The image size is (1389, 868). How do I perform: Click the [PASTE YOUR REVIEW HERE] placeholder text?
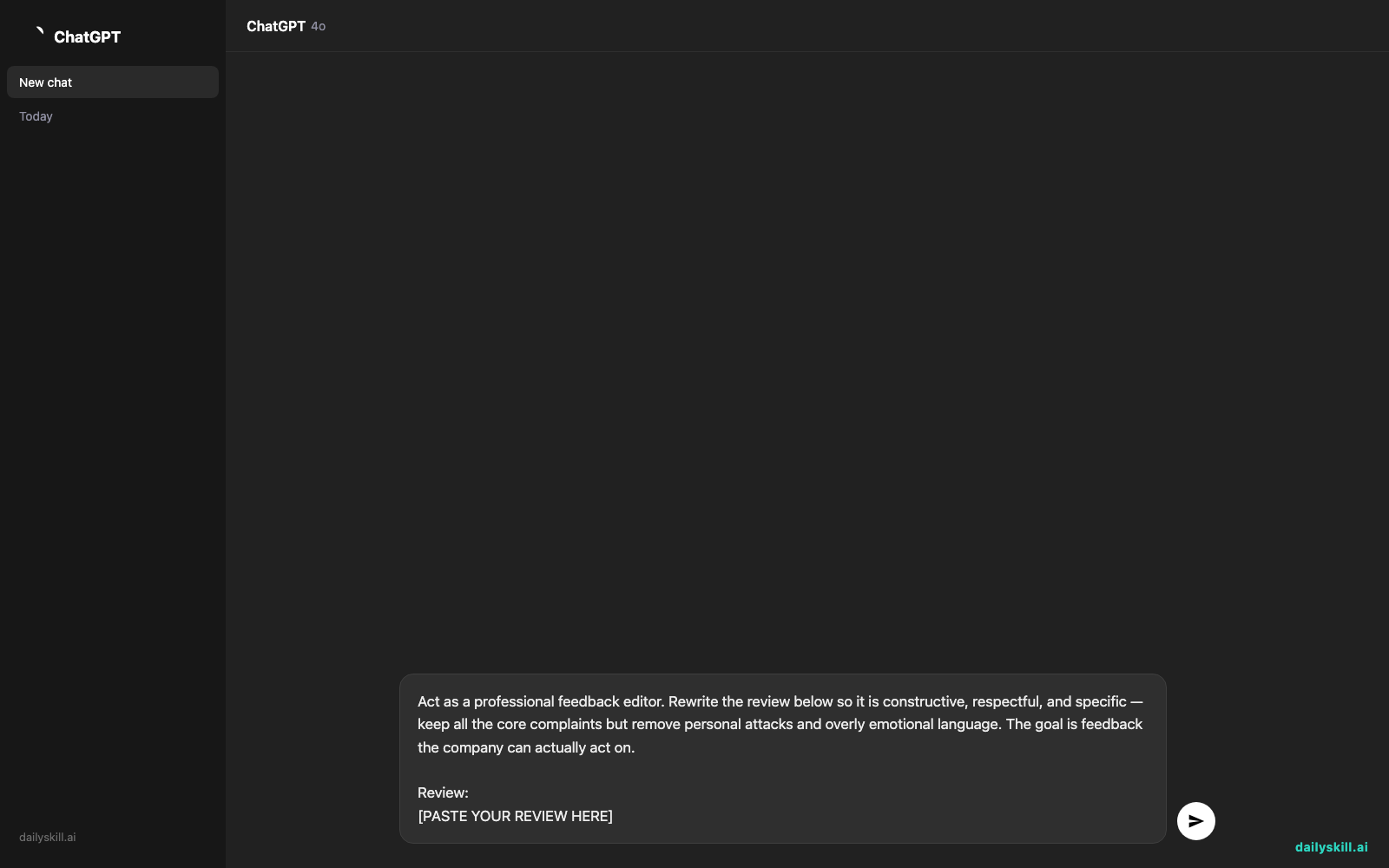(515, 816)
